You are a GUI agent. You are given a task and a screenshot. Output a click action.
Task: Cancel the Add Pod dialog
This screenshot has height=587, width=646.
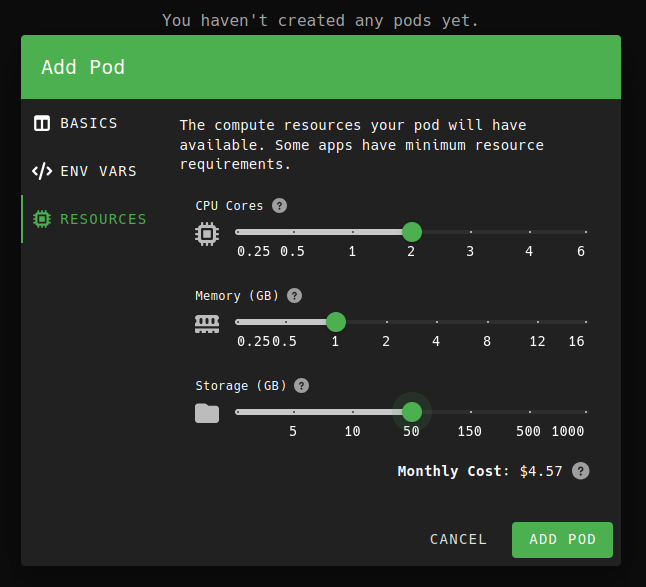(458, 539)
